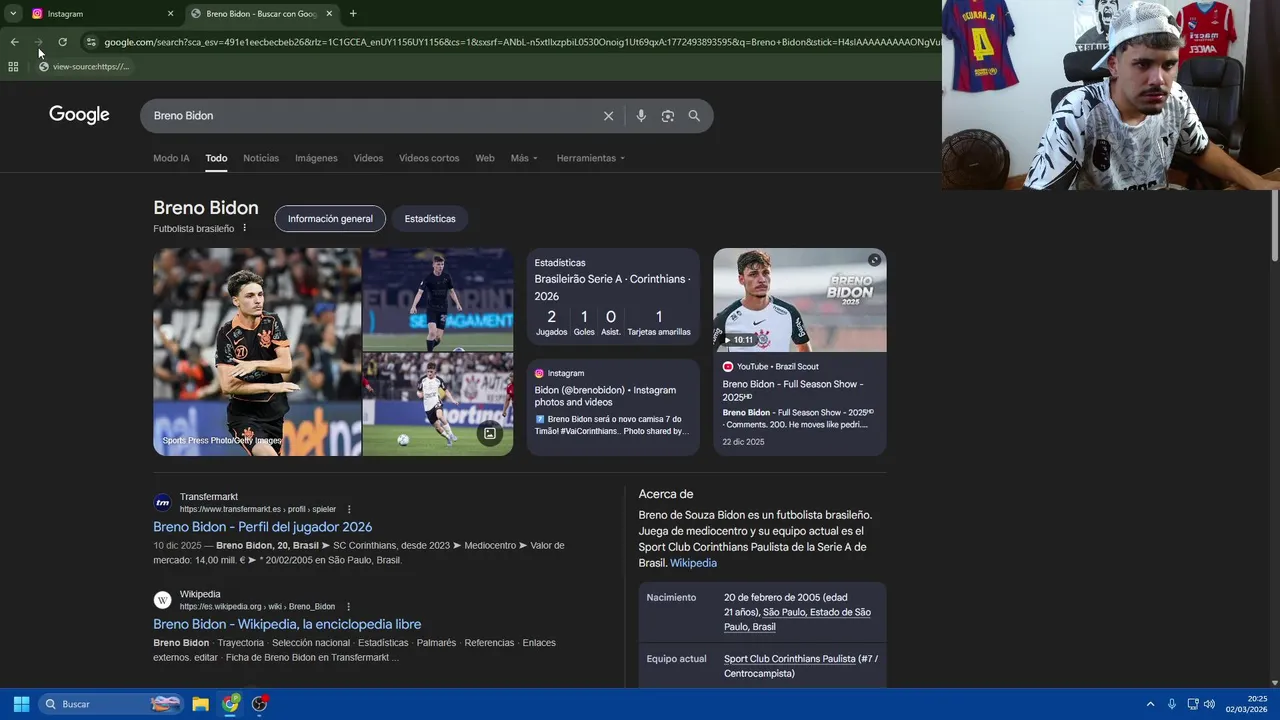Start voice search with microphone icon
Screen dimensions: 1280x720
tap(641, 116)
